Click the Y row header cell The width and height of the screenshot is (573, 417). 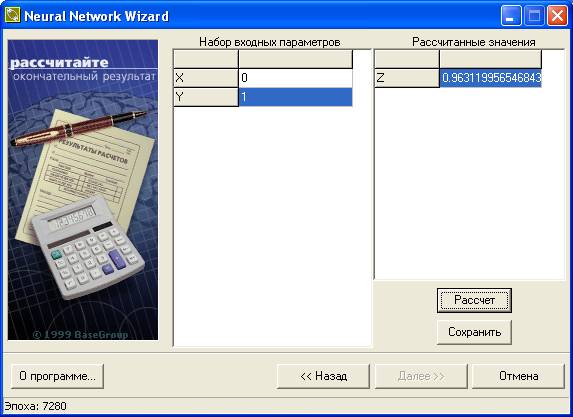pyautogui.click(x=206, y=97)
